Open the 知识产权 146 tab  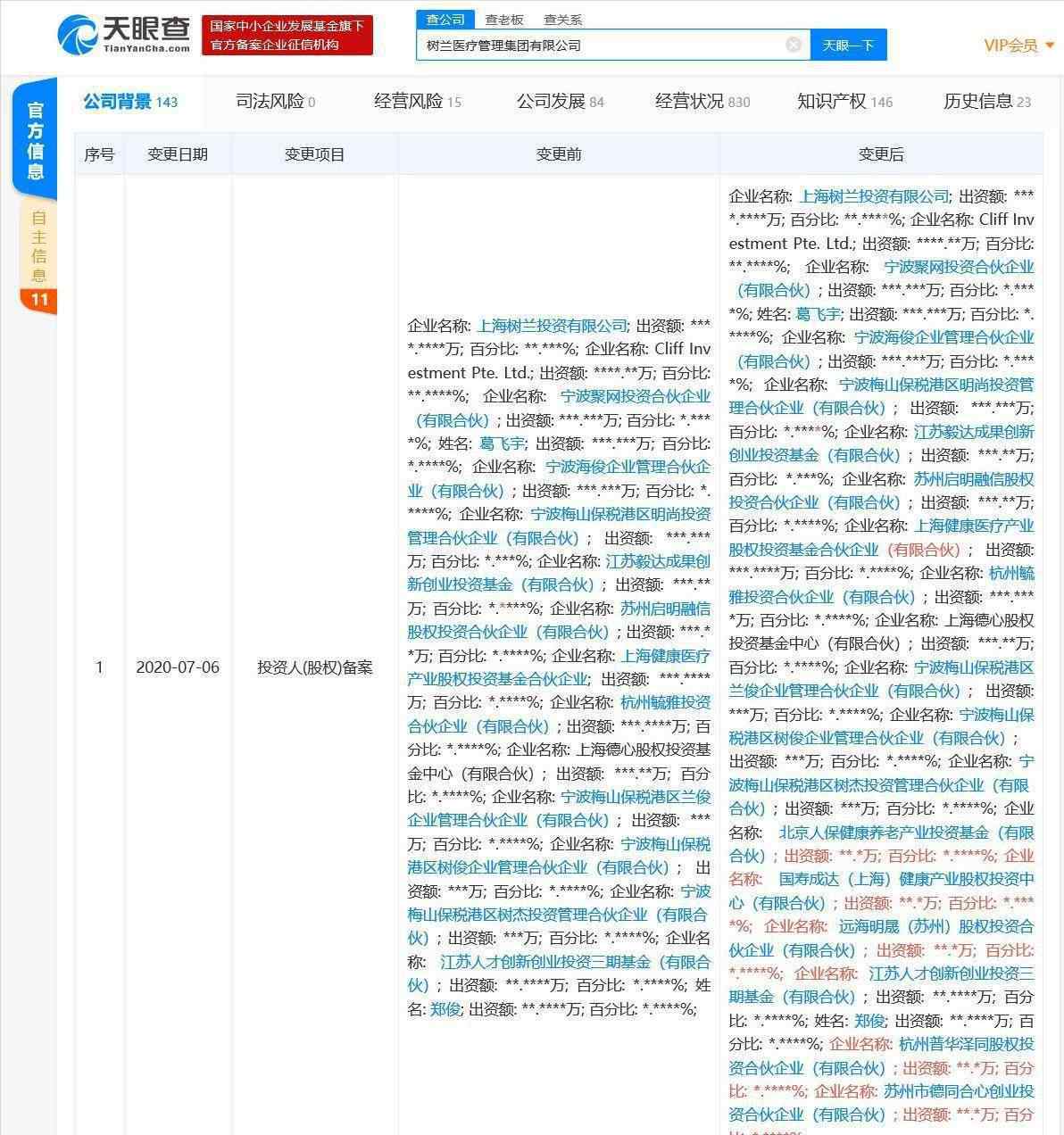pos(844,102)
